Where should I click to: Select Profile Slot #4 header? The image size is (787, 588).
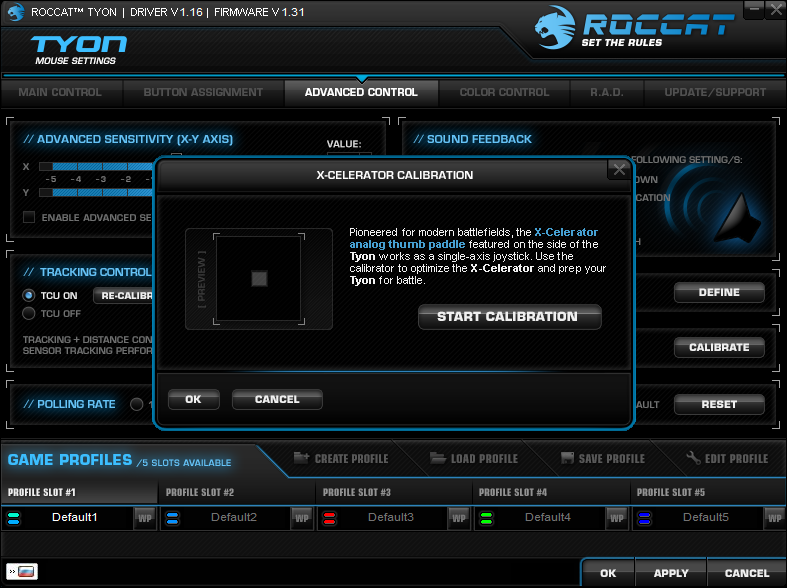click(x=551, y=493)
